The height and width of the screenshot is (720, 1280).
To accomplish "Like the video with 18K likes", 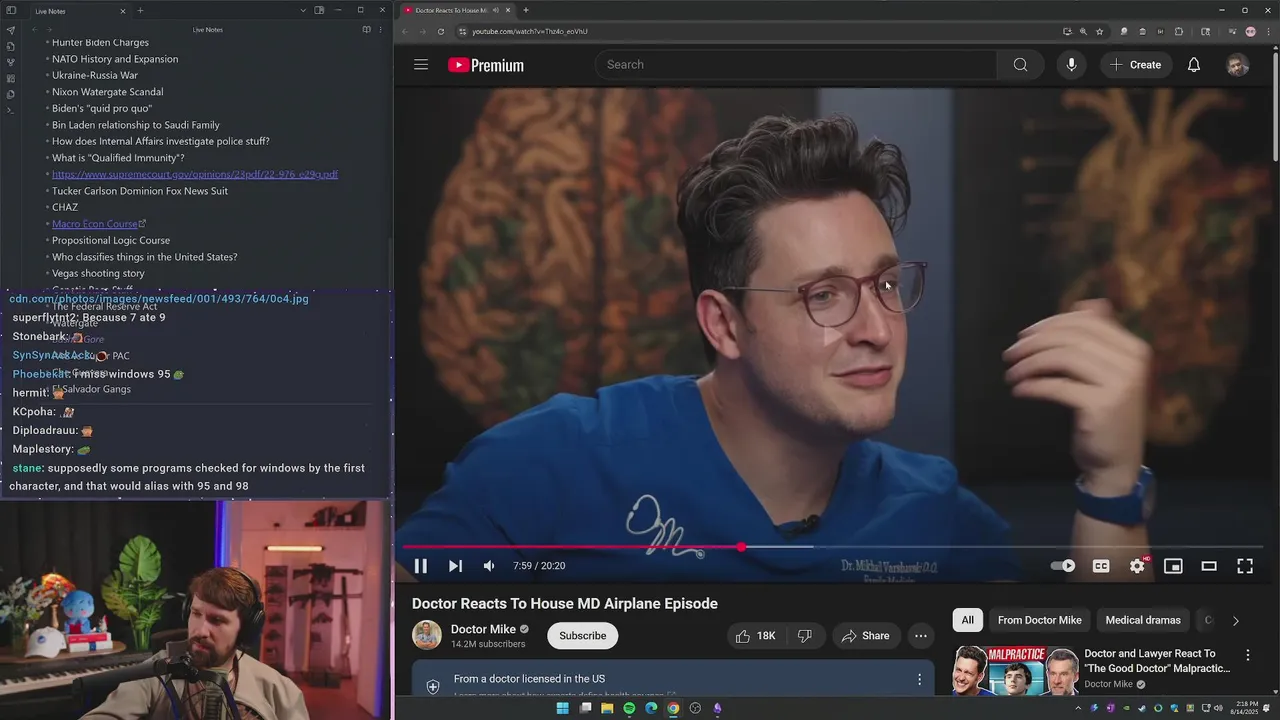I will 755,636.
